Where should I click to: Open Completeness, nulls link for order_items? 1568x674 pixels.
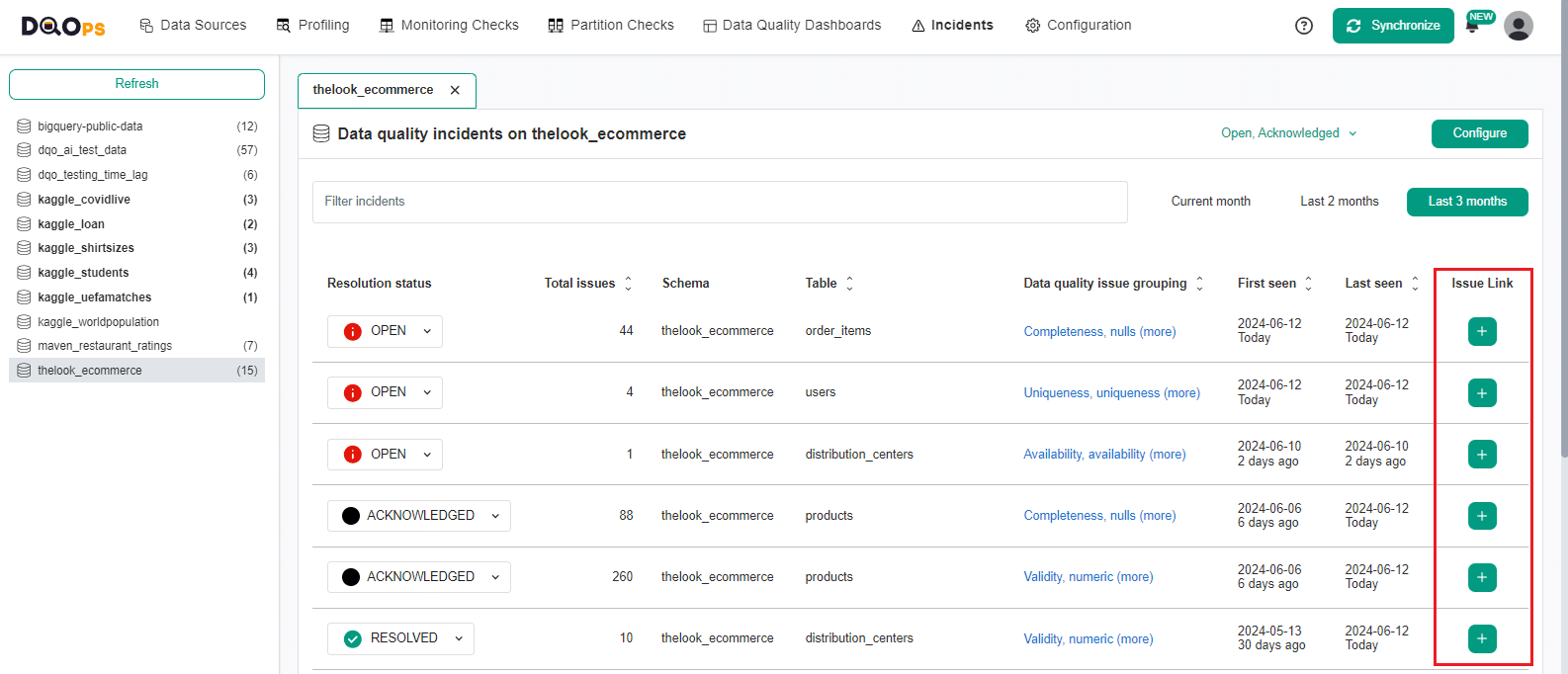[x=1100, y=332]
